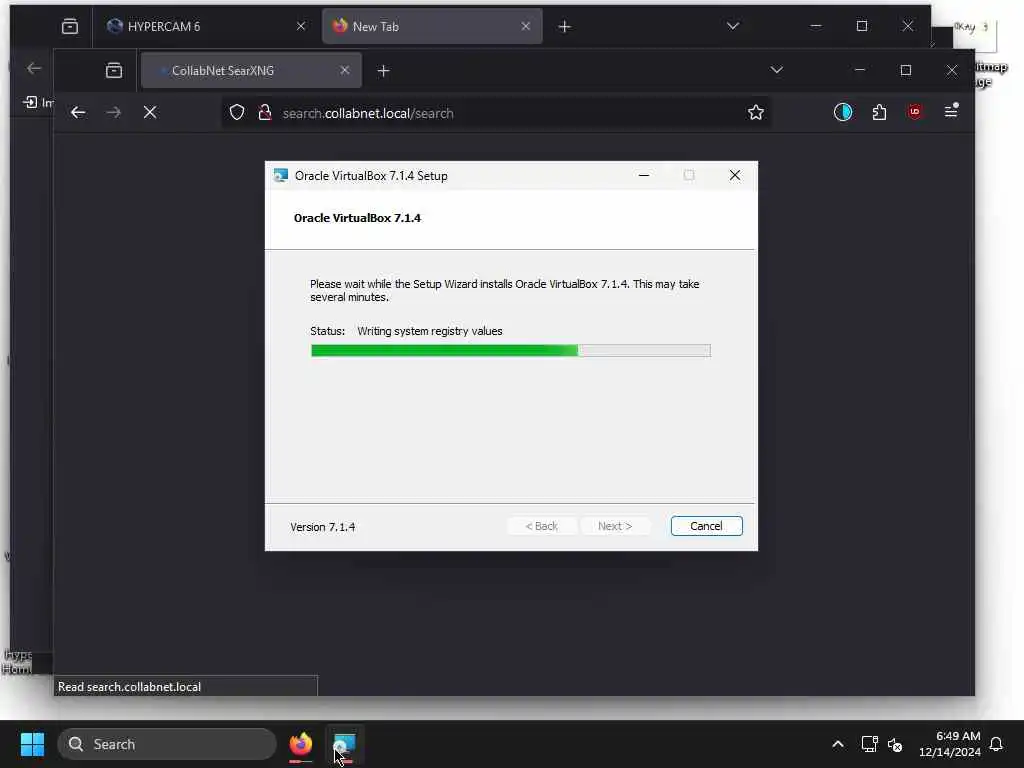Viewport: 1024px width, 768px height.
Task: Open the notifications bell icon
Action: pyautogui.click(x=996, y=744)
